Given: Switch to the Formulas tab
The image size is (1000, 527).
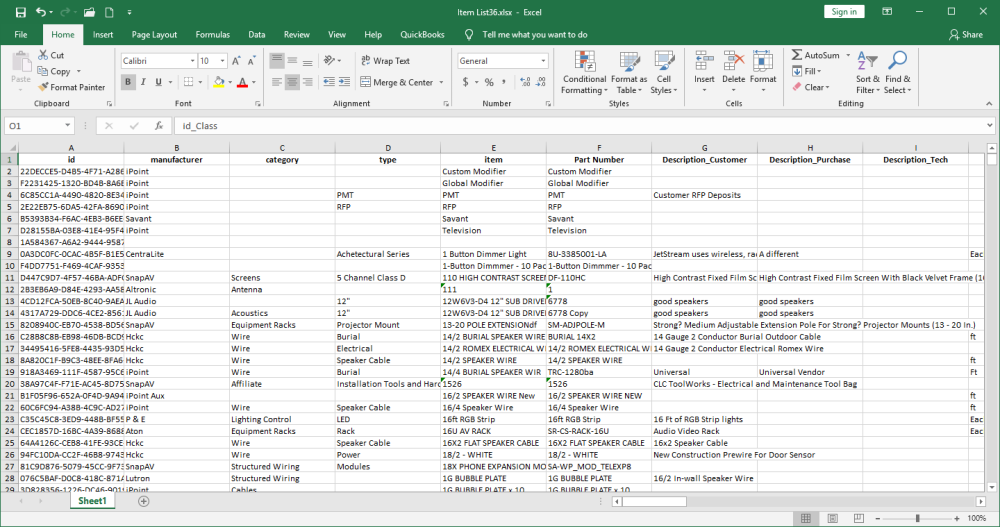Looking at the screenshot, I should click(x=212, y=34).
